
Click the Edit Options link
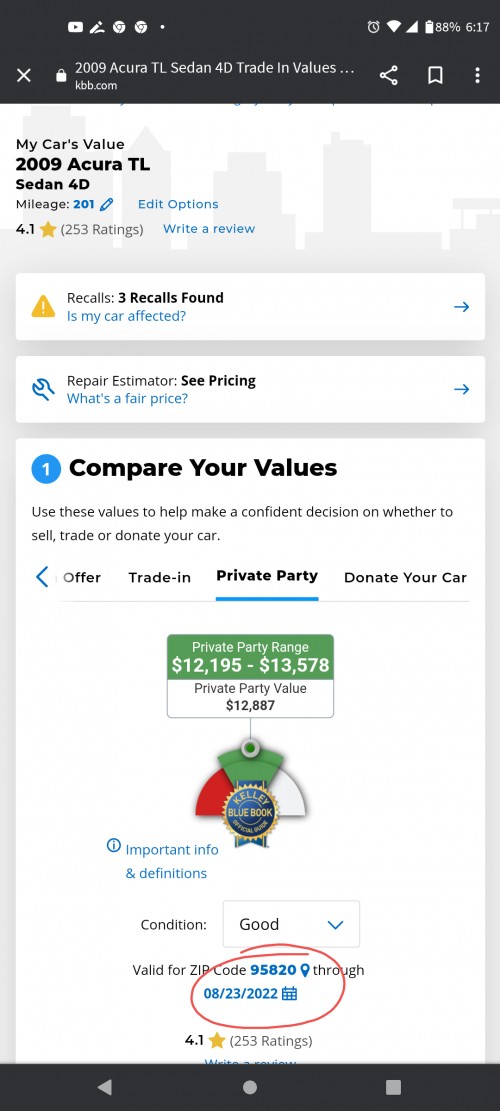click(x=178, y=204)
